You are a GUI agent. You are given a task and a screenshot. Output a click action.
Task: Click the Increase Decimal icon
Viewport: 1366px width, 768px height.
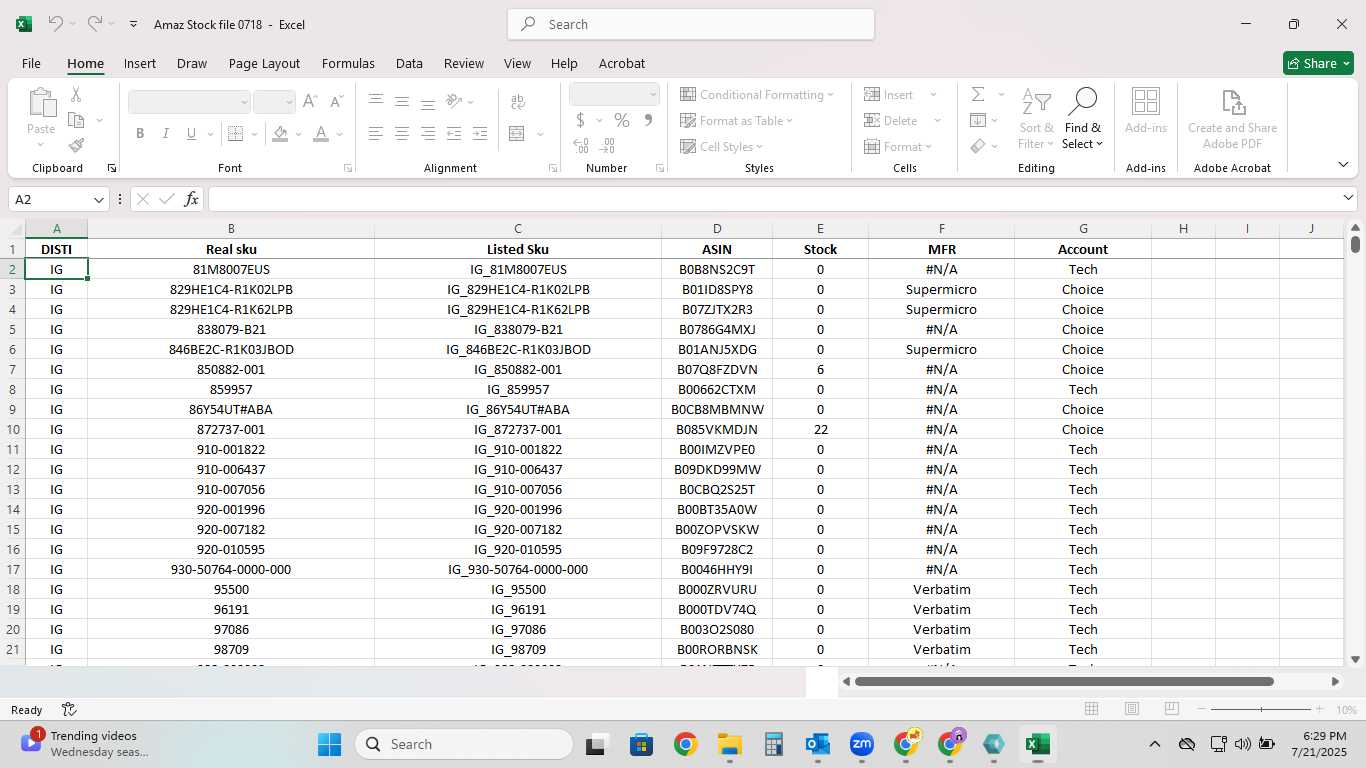click(582, 146)
